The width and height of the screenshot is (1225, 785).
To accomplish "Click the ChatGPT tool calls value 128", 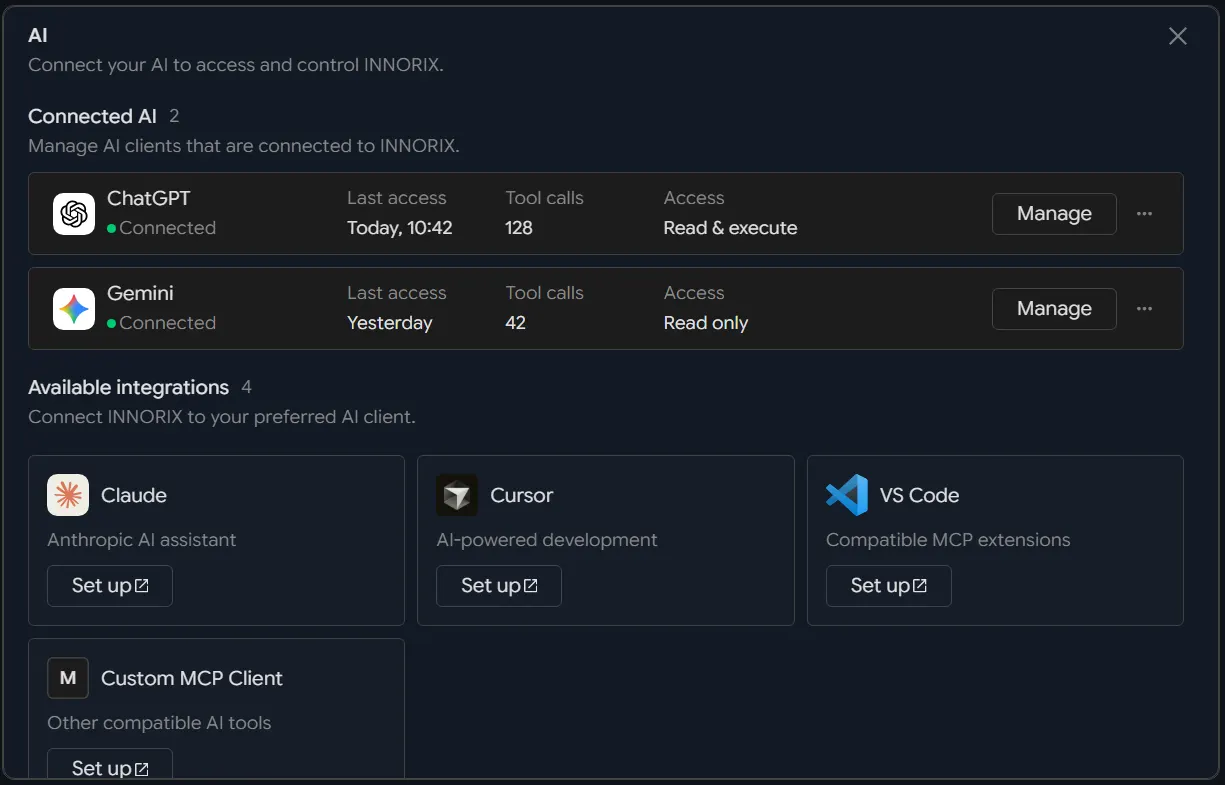I will click(519, 228).
